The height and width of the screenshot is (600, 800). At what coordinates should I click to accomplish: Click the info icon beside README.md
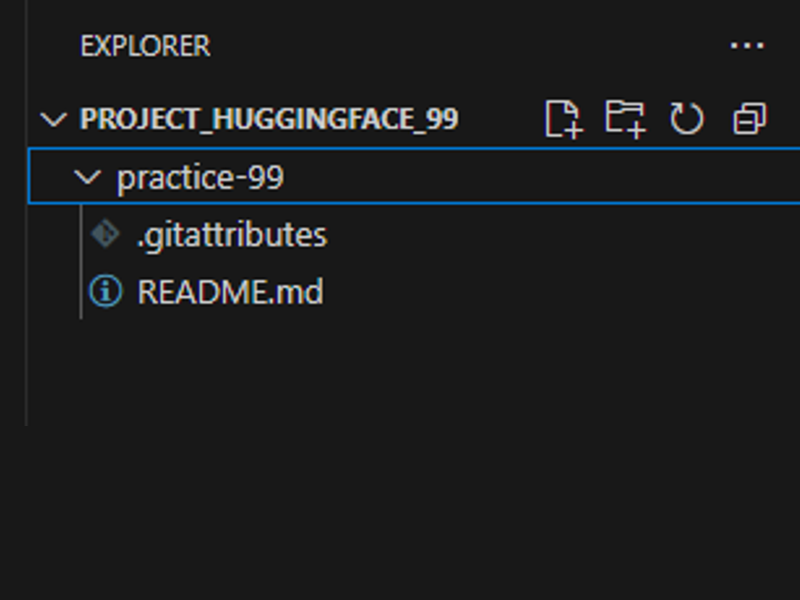click(x=104, y=292)
